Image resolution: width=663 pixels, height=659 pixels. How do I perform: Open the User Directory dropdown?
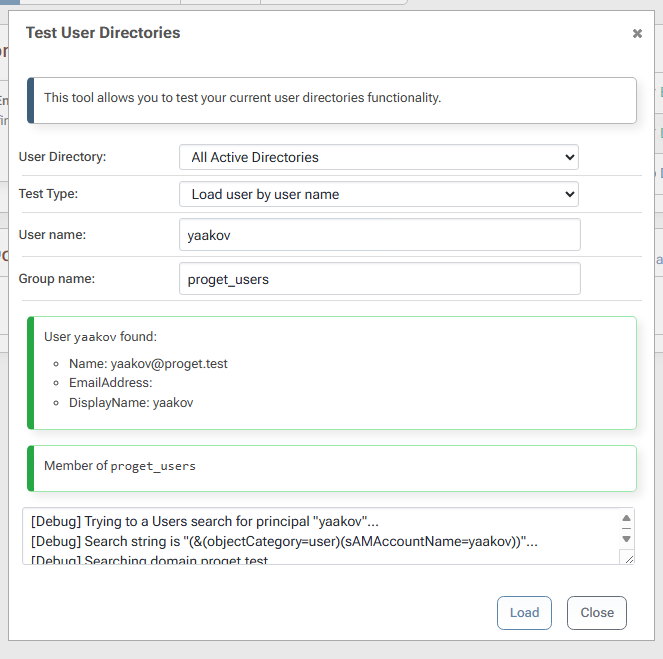(378, 157)
